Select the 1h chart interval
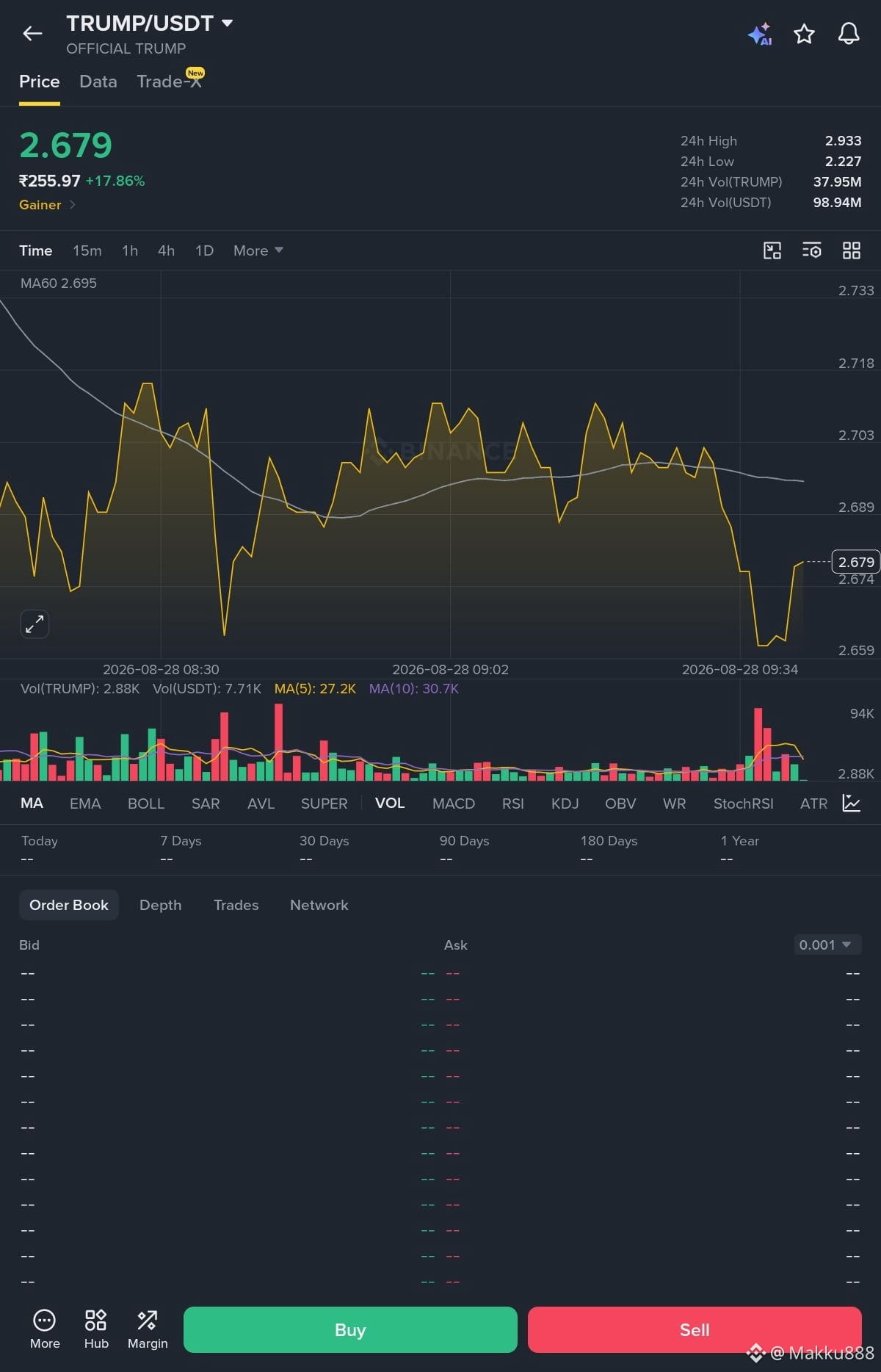881x1372 pixels. tap(130, 250)
